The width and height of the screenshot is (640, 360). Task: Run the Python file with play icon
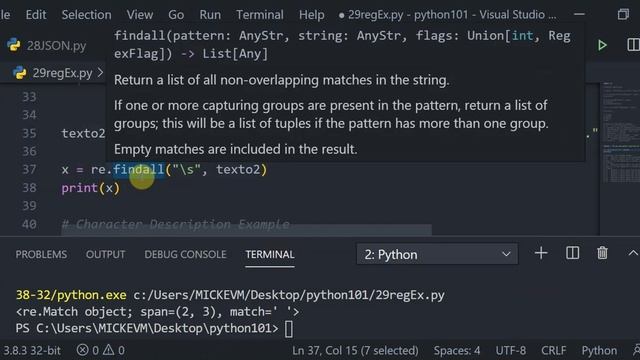tap(602, 45)
